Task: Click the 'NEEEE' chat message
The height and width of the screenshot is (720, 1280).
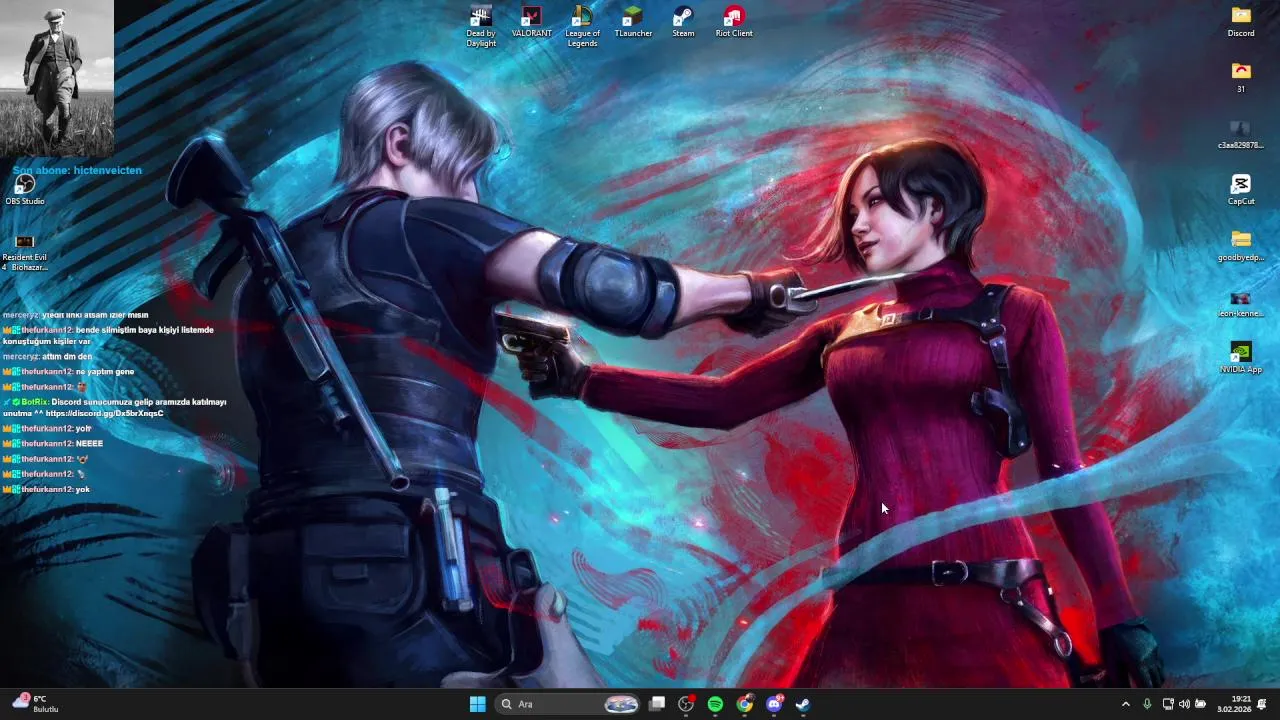Action: tap(89, 443)
